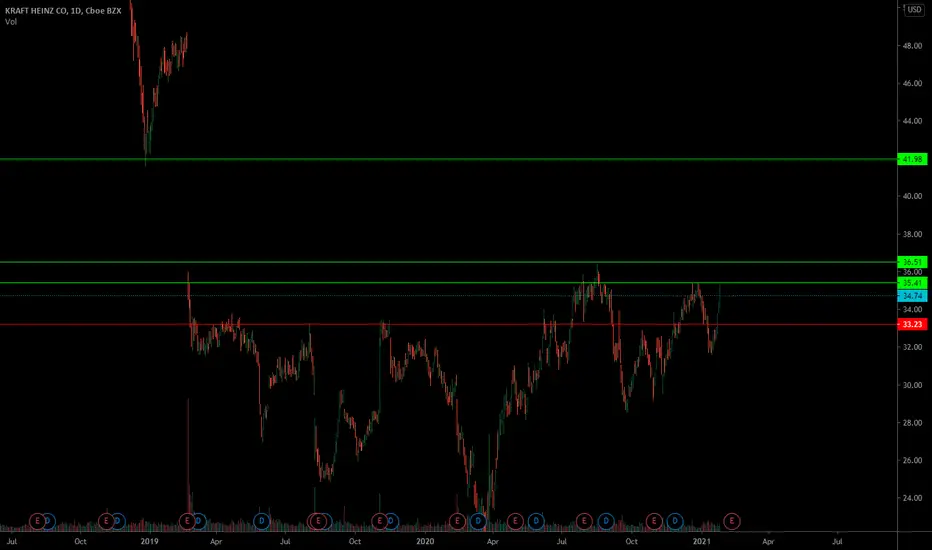
Task: Click the dividend marker between Oct 2019 and 2020
Action: coord(391,521)
